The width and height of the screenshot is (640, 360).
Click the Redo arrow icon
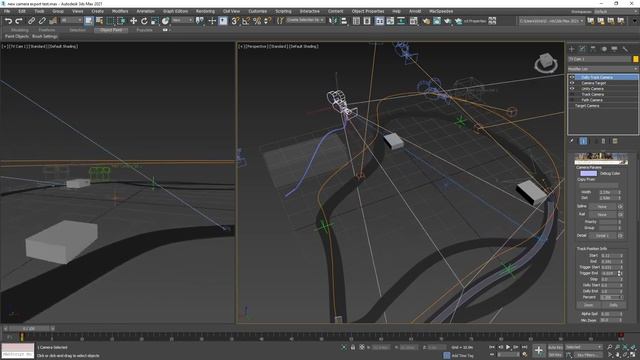click(x=19, y=20)
